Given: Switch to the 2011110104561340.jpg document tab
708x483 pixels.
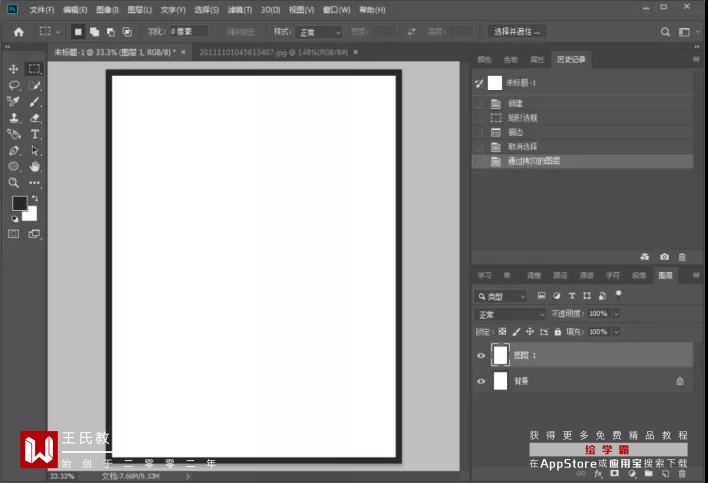Looking at the screenshot, I should coord(274,52).
